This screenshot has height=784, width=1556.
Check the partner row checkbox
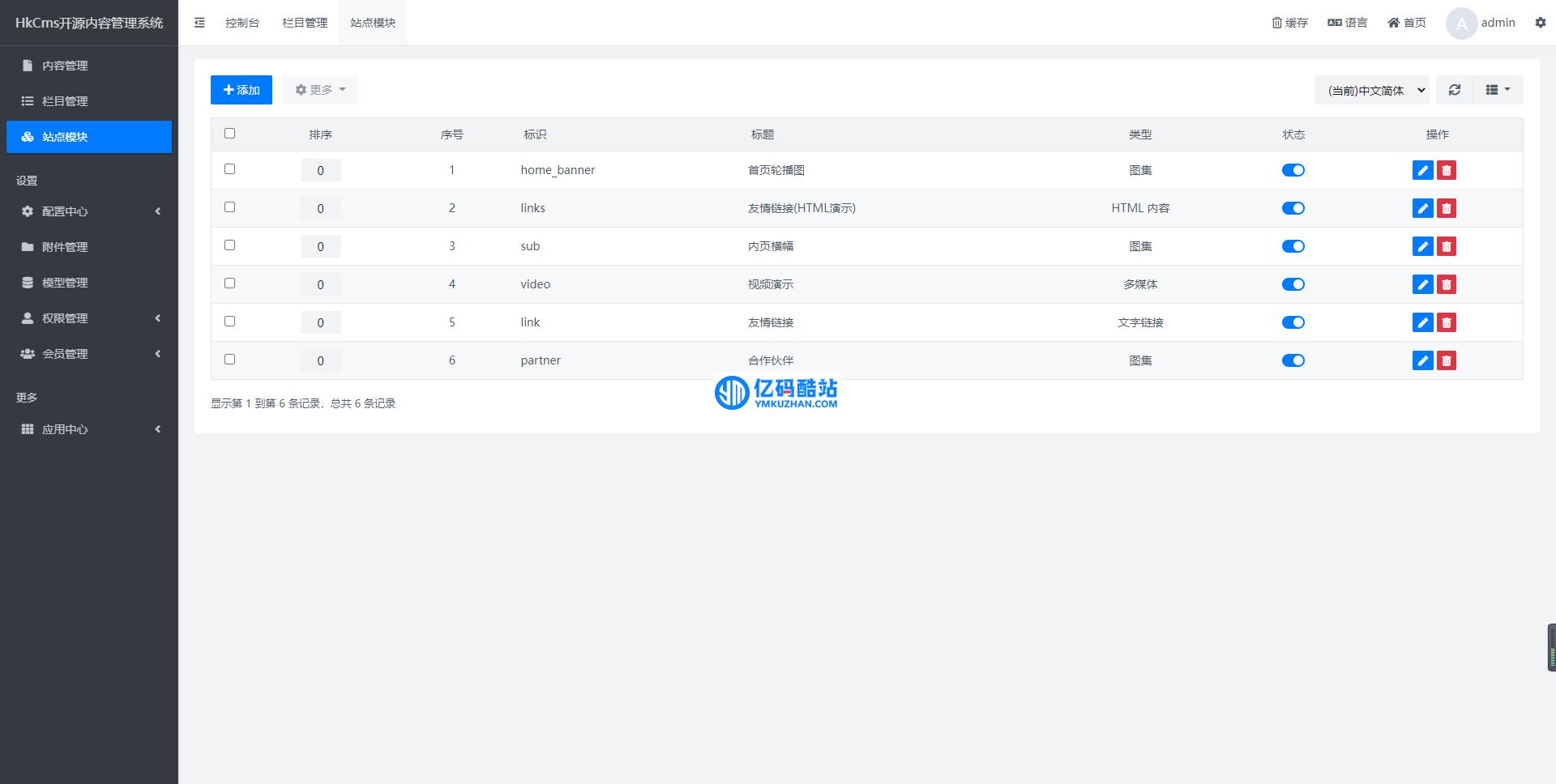(229, 360)
